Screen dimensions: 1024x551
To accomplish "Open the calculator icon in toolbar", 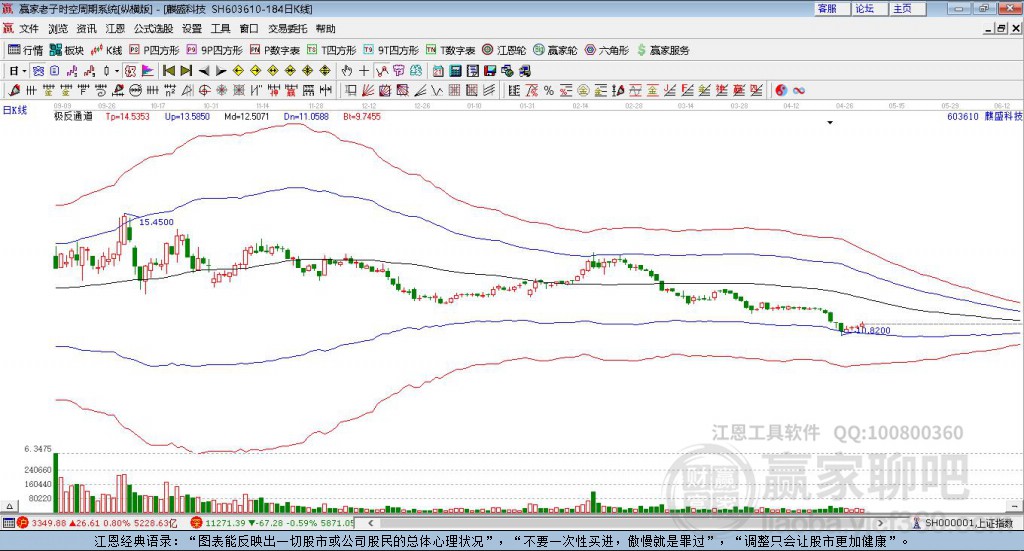I will click(456, 71).
